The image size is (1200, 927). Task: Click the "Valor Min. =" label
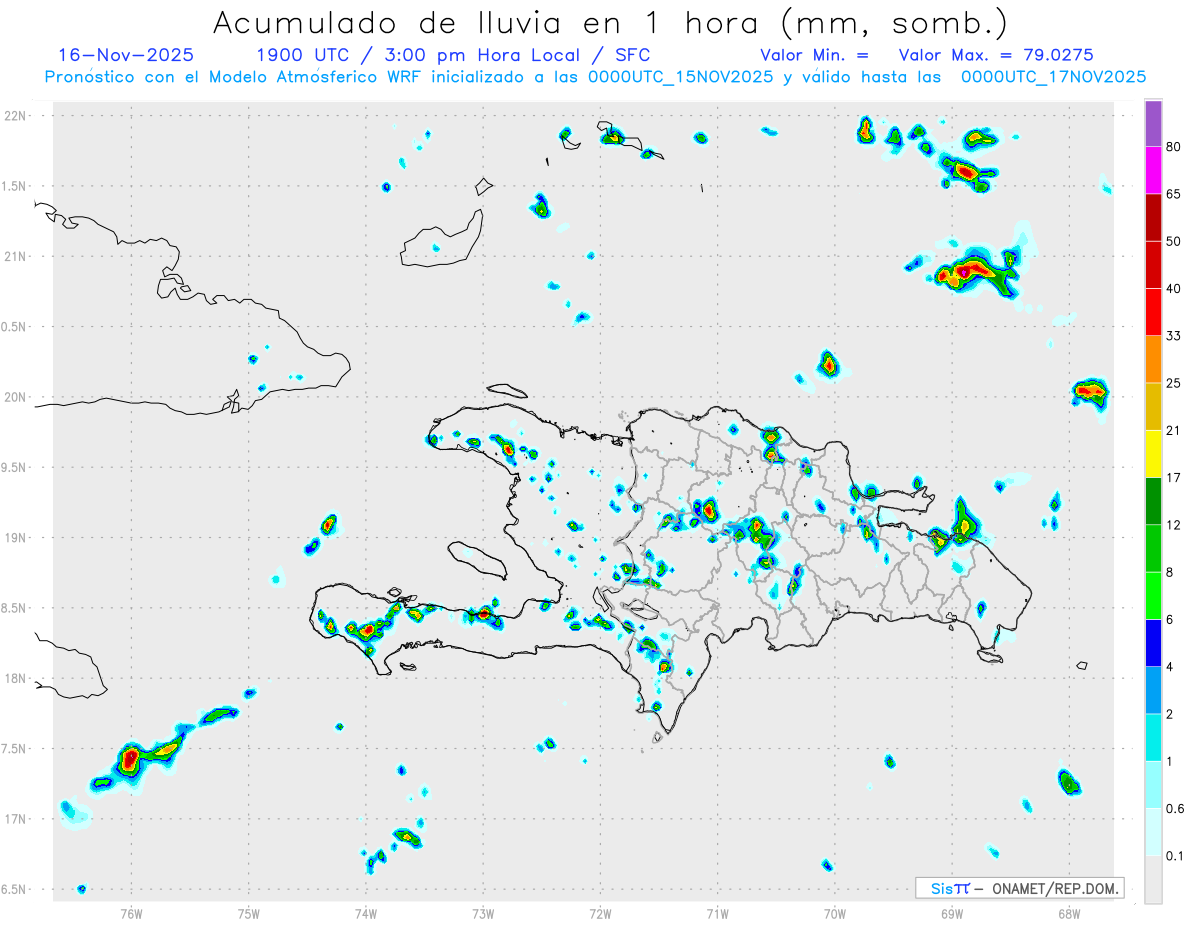(814, 55)
